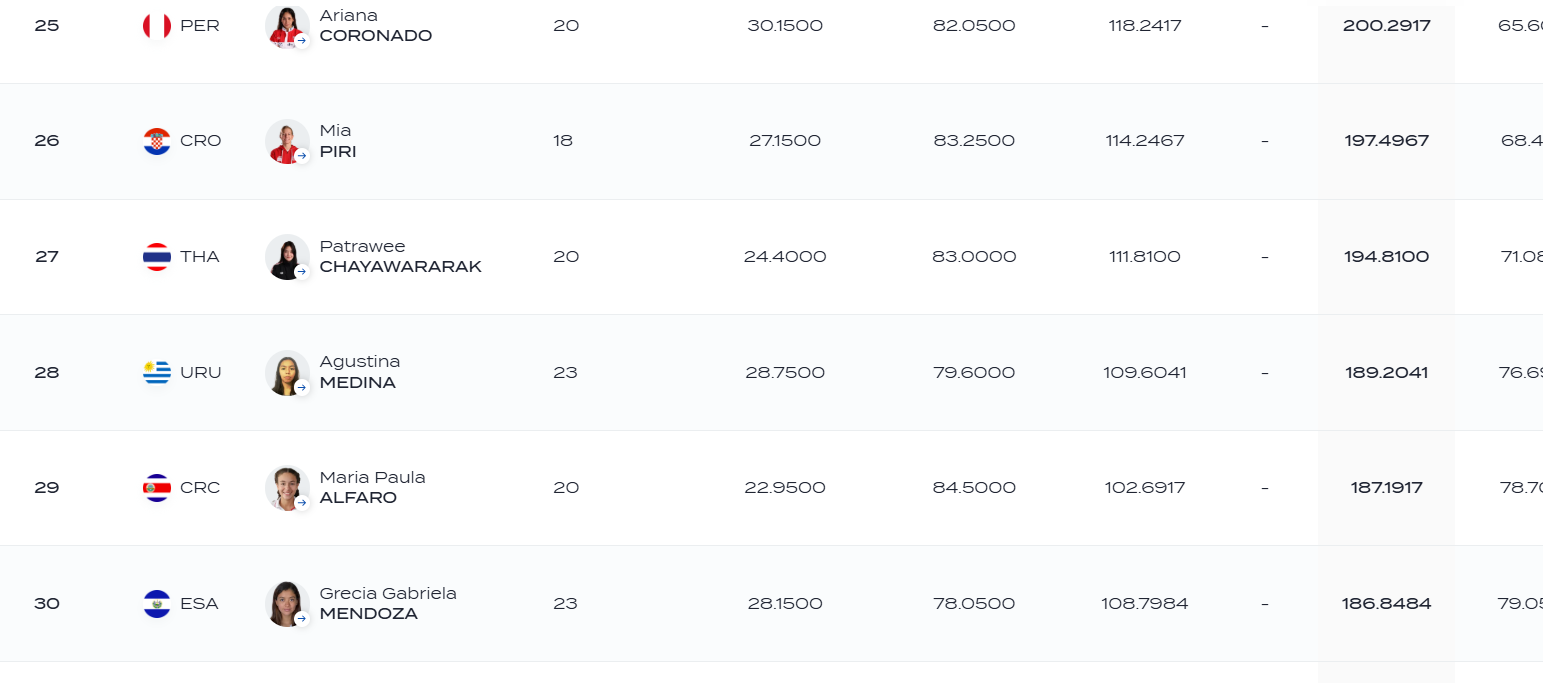Click the Thailand flag icon
The image size is (1543, 683).
[x=157, y=257]
